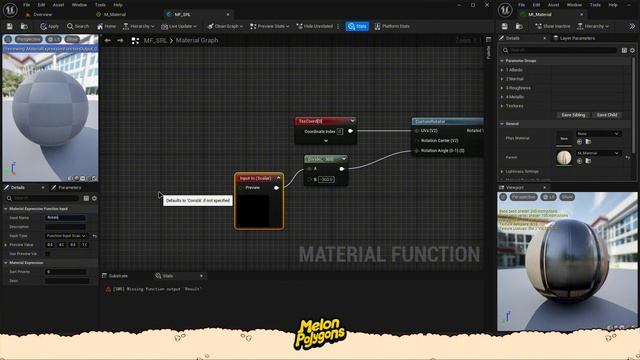The height and width of the screenshot is (360, 640).
Task: Open the File menu in MF_SRL window
Action: click(27, 5)
